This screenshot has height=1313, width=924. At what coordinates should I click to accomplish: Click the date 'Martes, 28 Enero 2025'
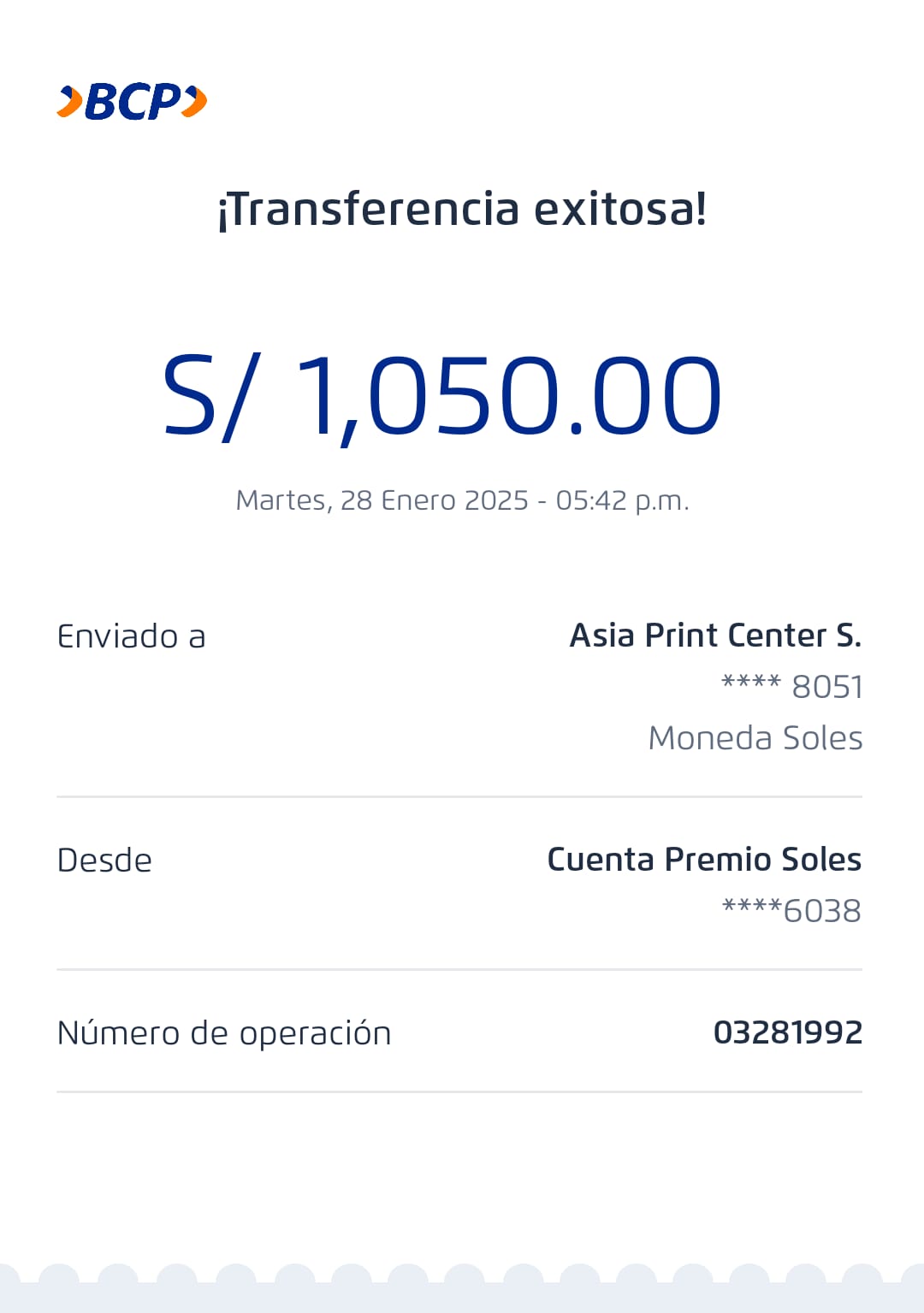tap(382, 500)
